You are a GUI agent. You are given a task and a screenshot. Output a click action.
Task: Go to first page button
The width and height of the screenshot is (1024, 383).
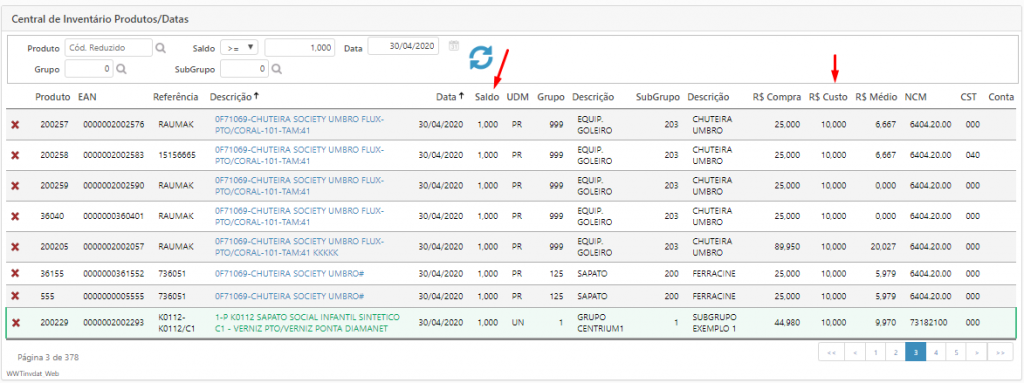pyautogui.click(x=831, y=352)
